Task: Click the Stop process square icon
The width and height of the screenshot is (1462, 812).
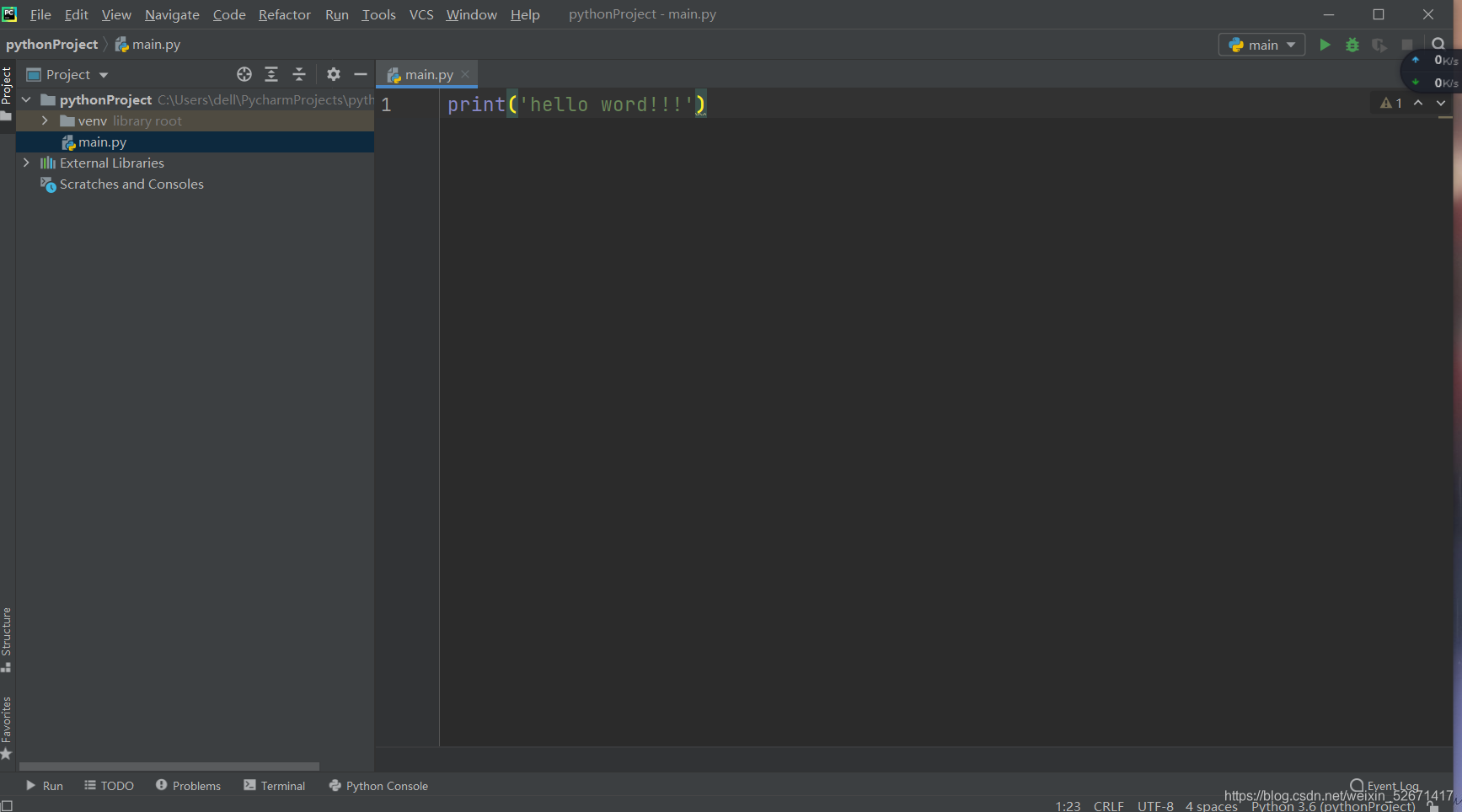Action: click(x=1407, y=45)
